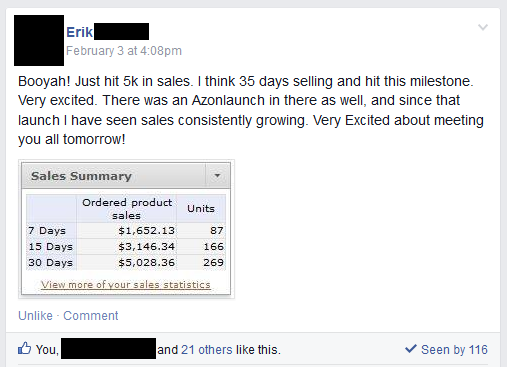Open the post options chevron menu
The image size is (507, 367).
click(483, 27)
